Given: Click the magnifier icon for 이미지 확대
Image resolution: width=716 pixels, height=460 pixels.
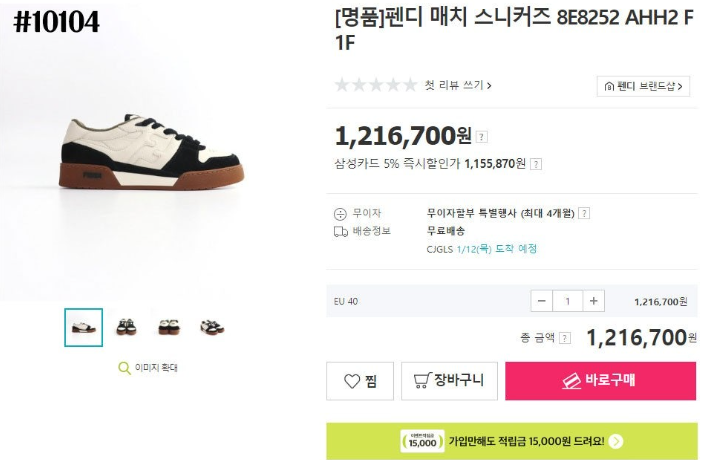Looking at the screenshot, I should tap(124, 368).
